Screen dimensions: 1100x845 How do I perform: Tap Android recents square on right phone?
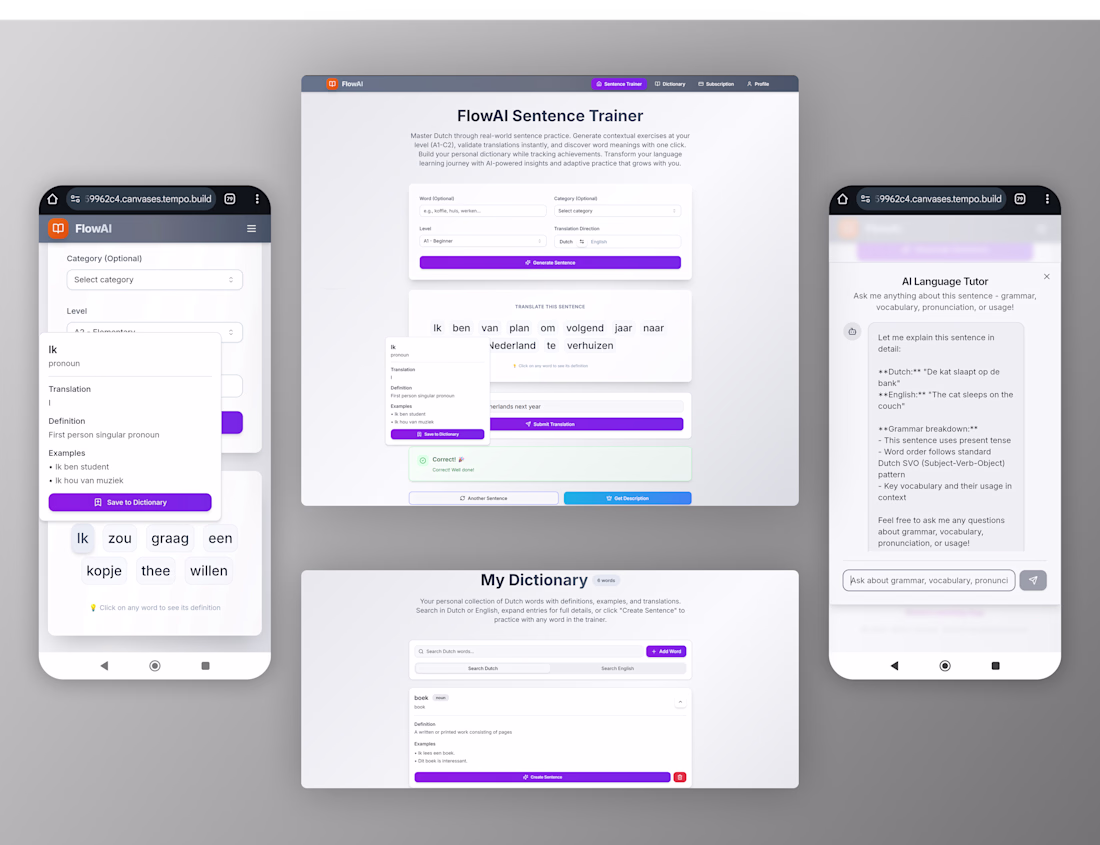(995, 665)
